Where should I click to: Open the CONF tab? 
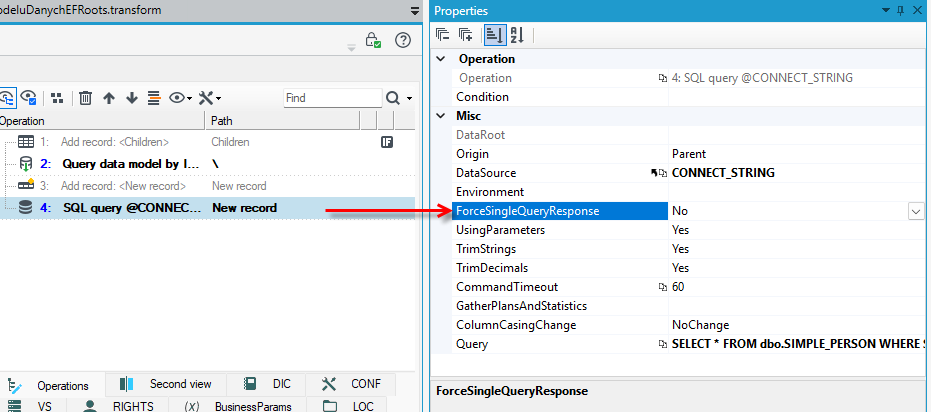coord(352,384)
